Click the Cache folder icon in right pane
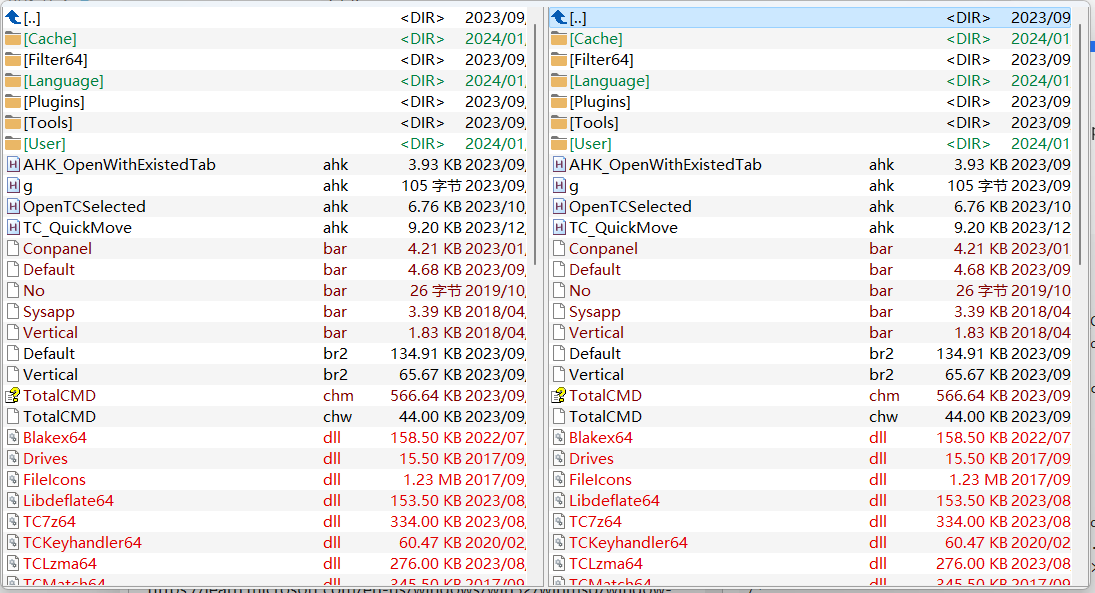Screen dimensions: 1095x593 tap(559, 38)
